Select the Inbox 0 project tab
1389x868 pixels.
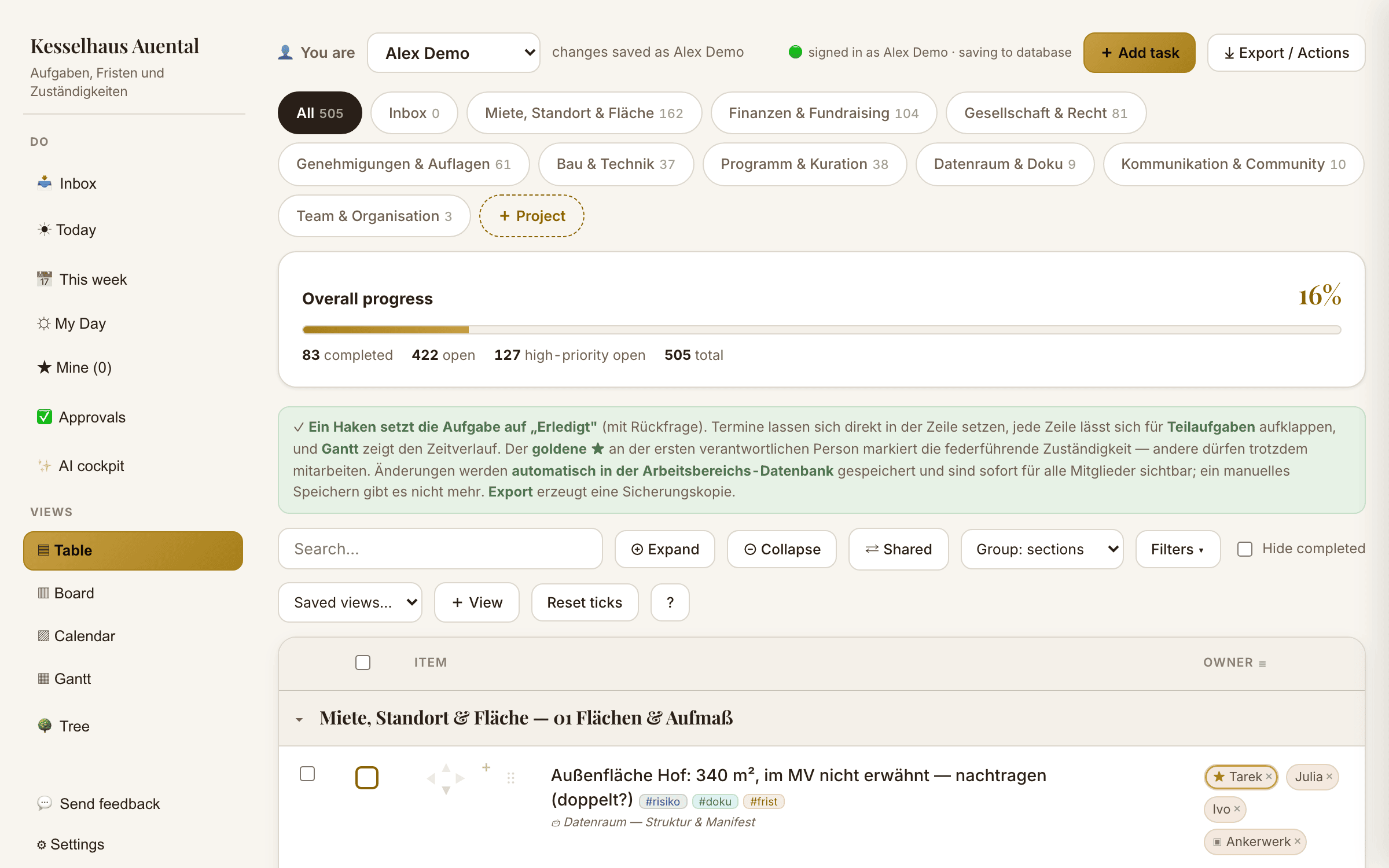click(414, 113)
